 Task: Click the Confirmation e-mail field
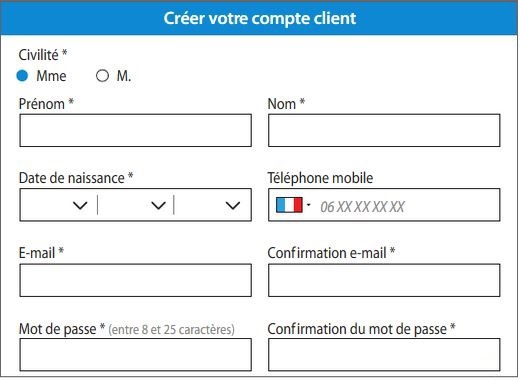click(384, 280)
